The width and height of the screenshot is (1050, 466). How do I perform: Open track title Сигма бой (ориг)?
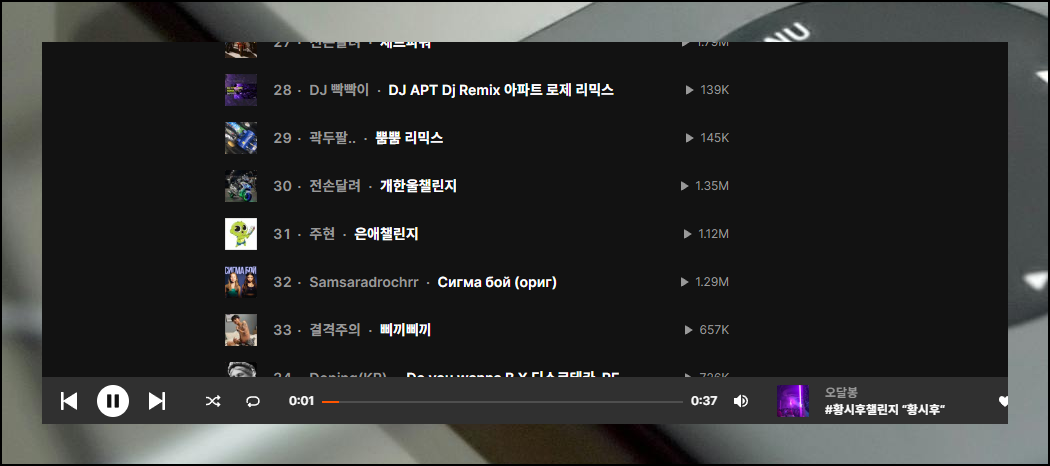coord(497,282)
